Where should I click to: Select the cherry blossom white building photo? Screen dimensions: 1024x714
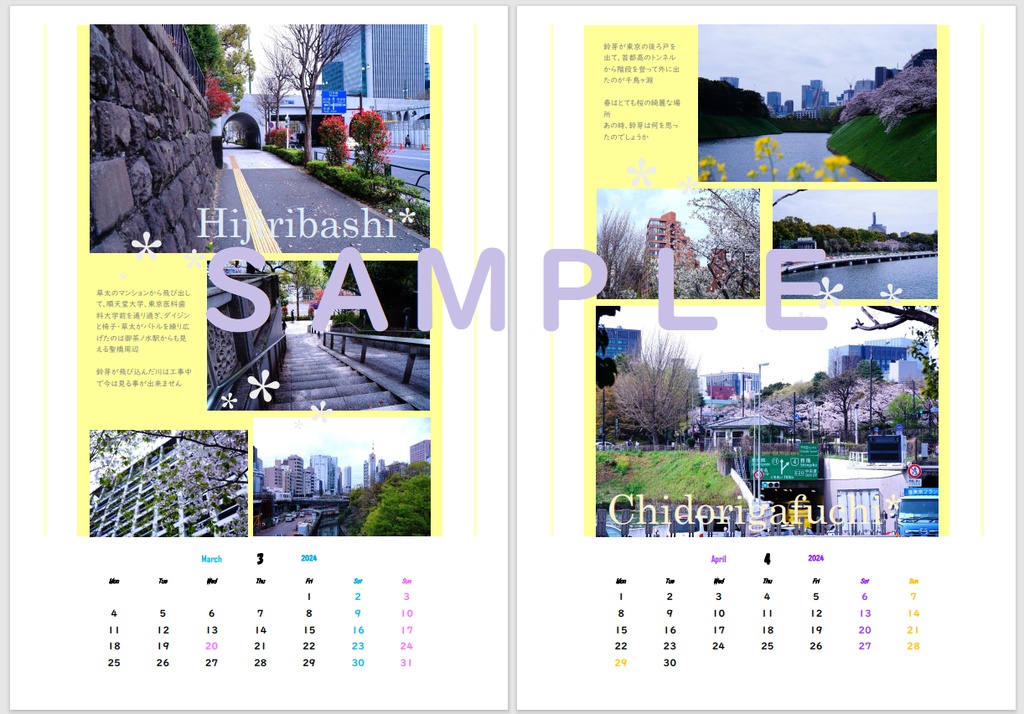(x=168, y=483)
